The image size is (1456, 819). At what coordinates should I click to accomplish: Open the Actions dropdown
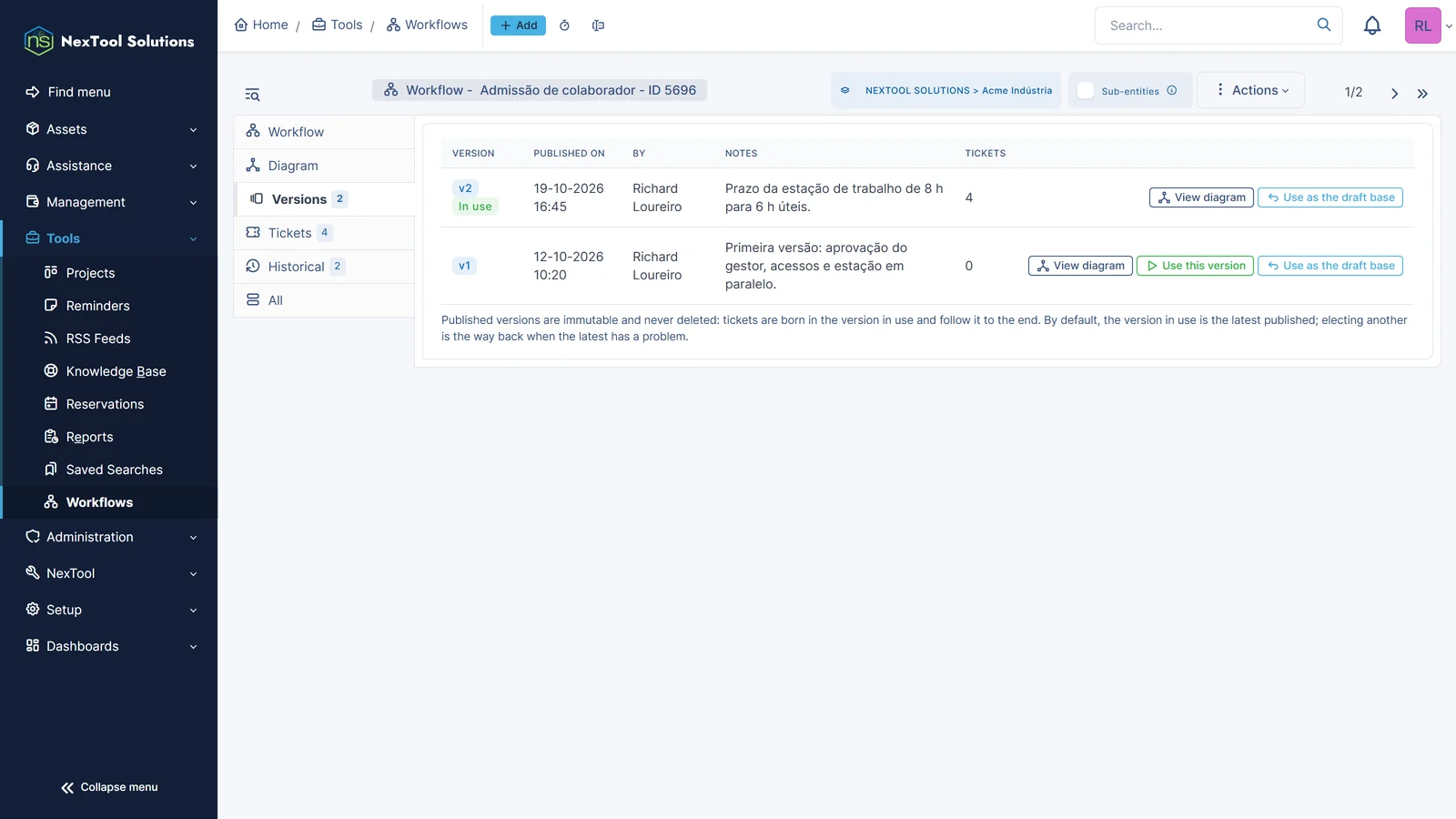(x=1251, y=90)
